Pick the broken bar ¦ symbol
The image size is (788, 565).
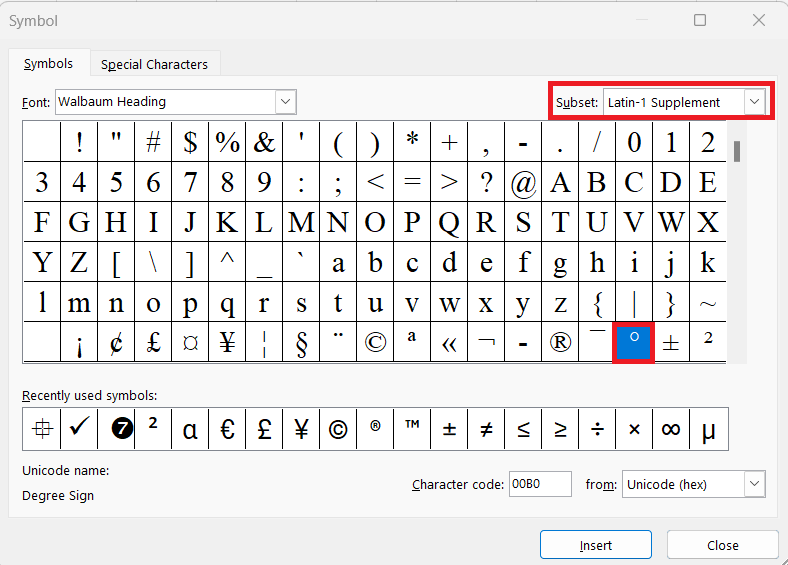[264, 342]
